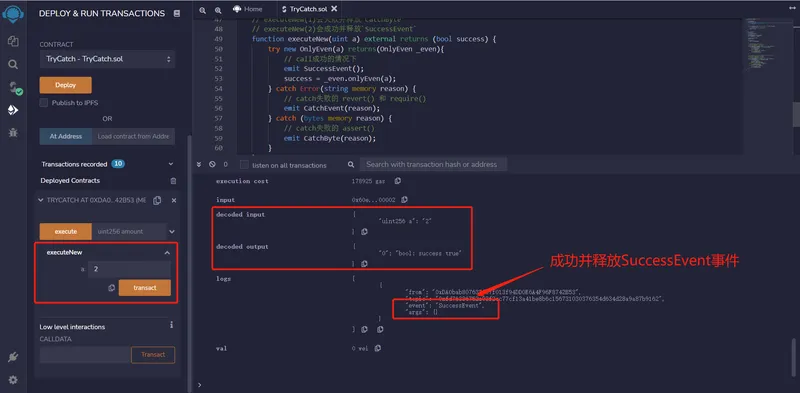800x393 pixels.
Task: Focus the uint256 amount input field
Action: point(129,232)
